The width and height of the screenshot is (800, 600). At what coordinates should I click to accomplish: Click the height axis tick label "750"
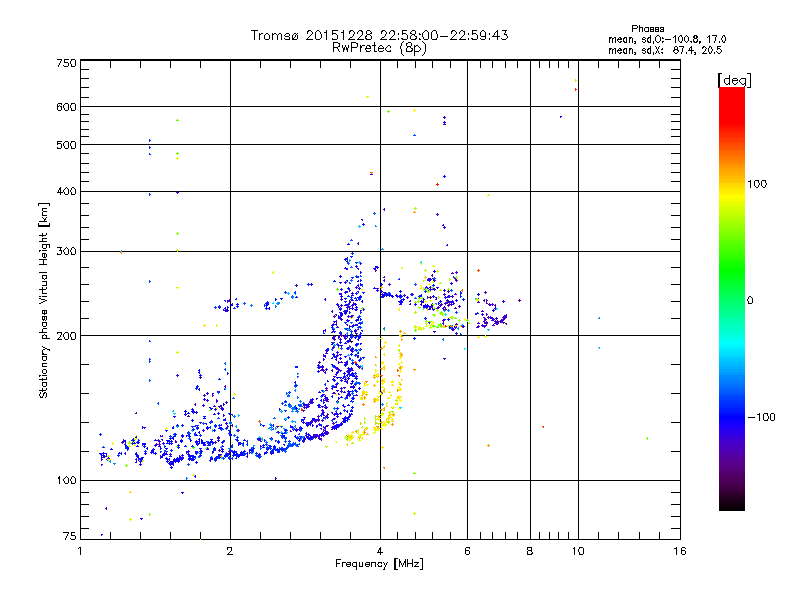66,63
